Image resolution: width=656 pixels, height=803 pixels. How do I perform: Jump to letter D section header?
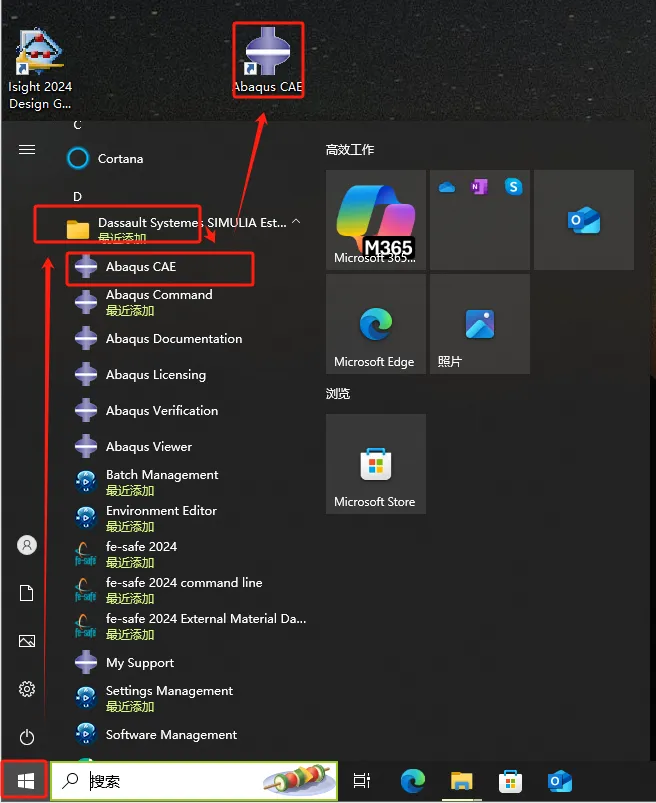77,197
